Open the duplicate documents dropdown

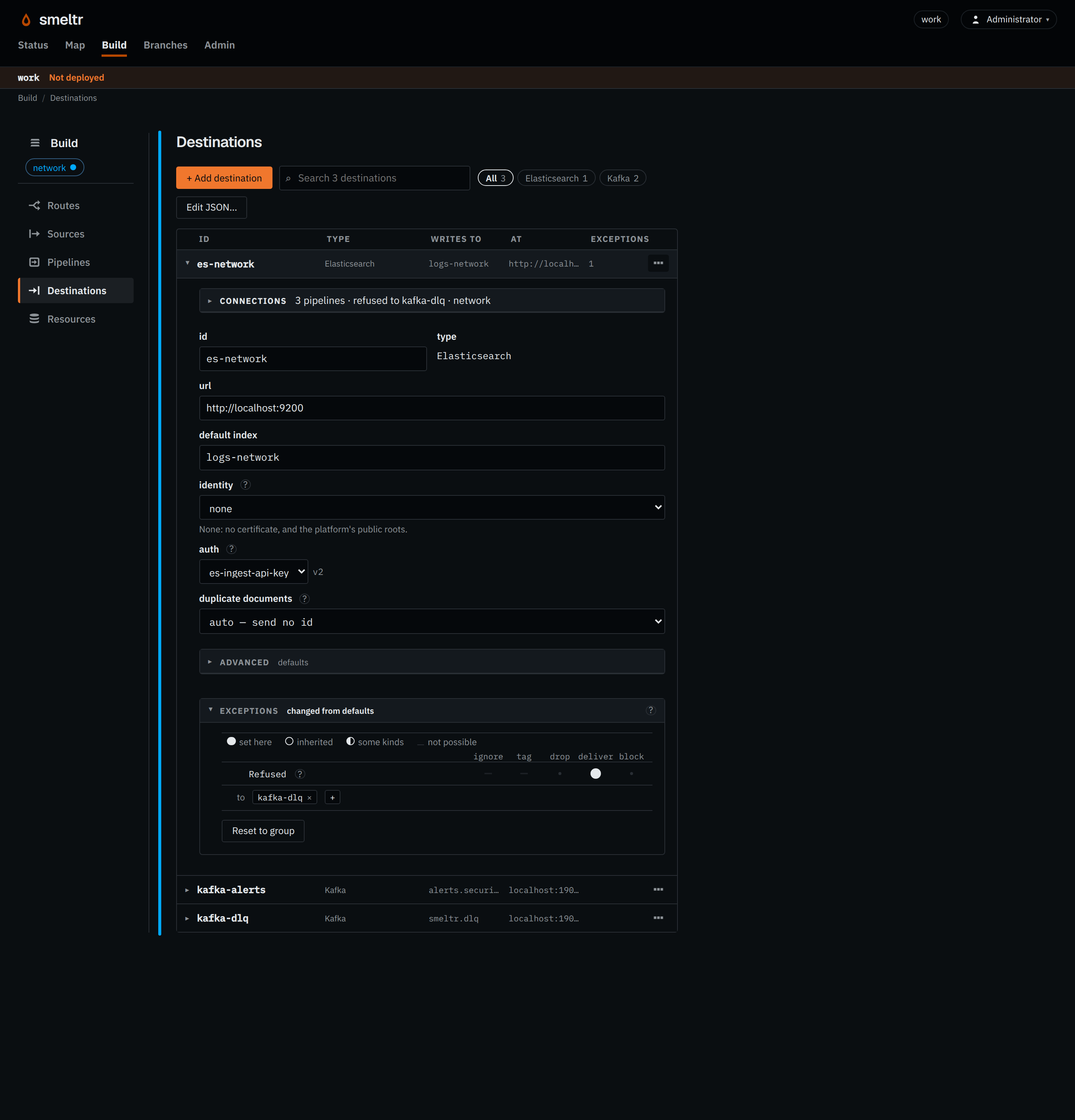pyautogui.click(x=432, y=622)
